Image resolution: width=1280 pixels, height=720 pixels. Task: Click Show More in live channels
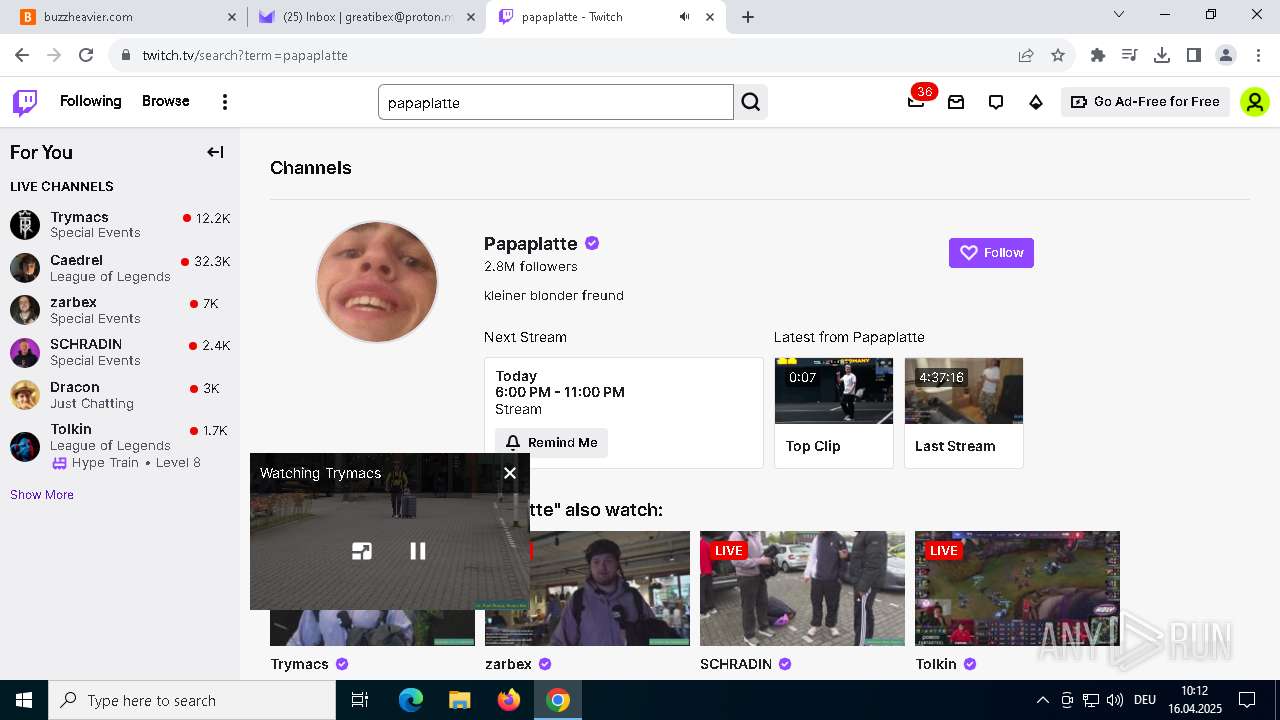pyautogui.click(x=42, y=495)
